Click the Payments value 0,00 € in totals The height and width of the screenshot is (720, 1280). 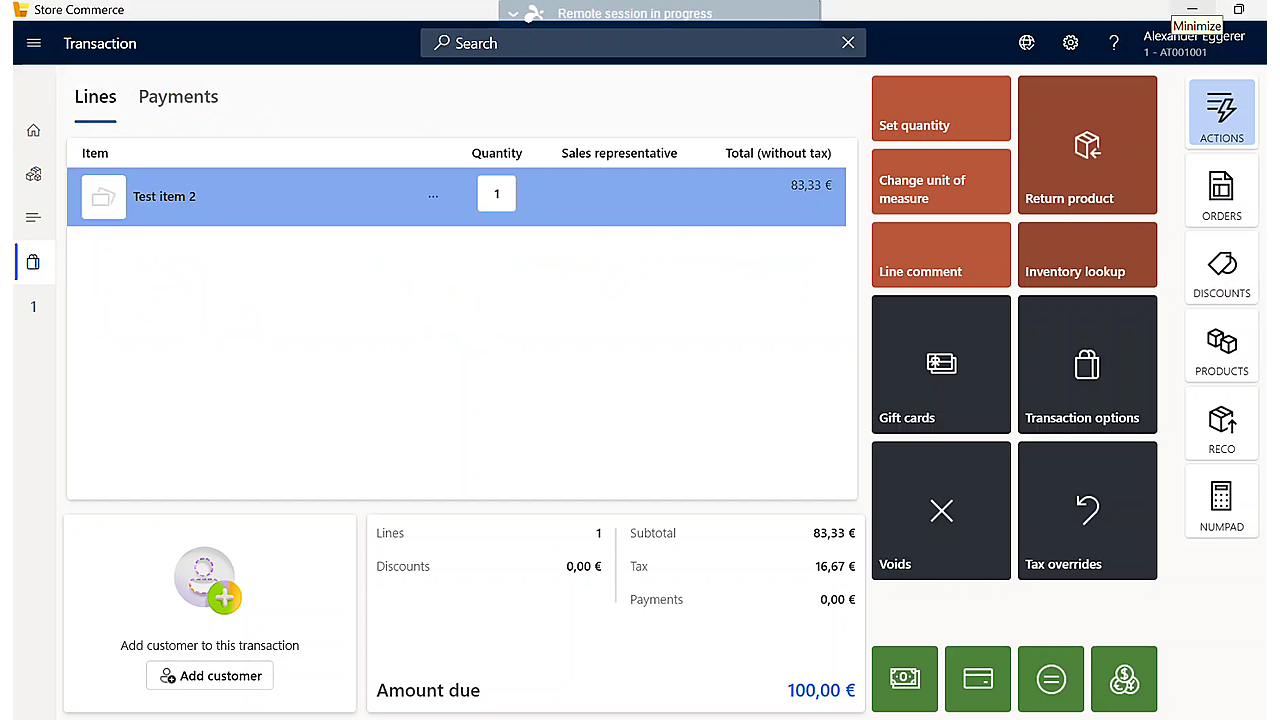[838, 600]
